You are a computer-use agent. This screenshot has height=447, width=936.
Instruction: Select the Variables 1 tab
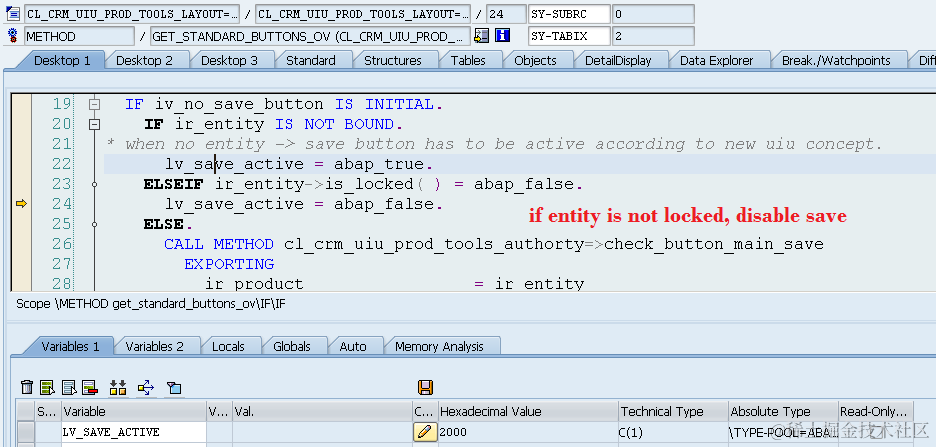coord(70,346)
